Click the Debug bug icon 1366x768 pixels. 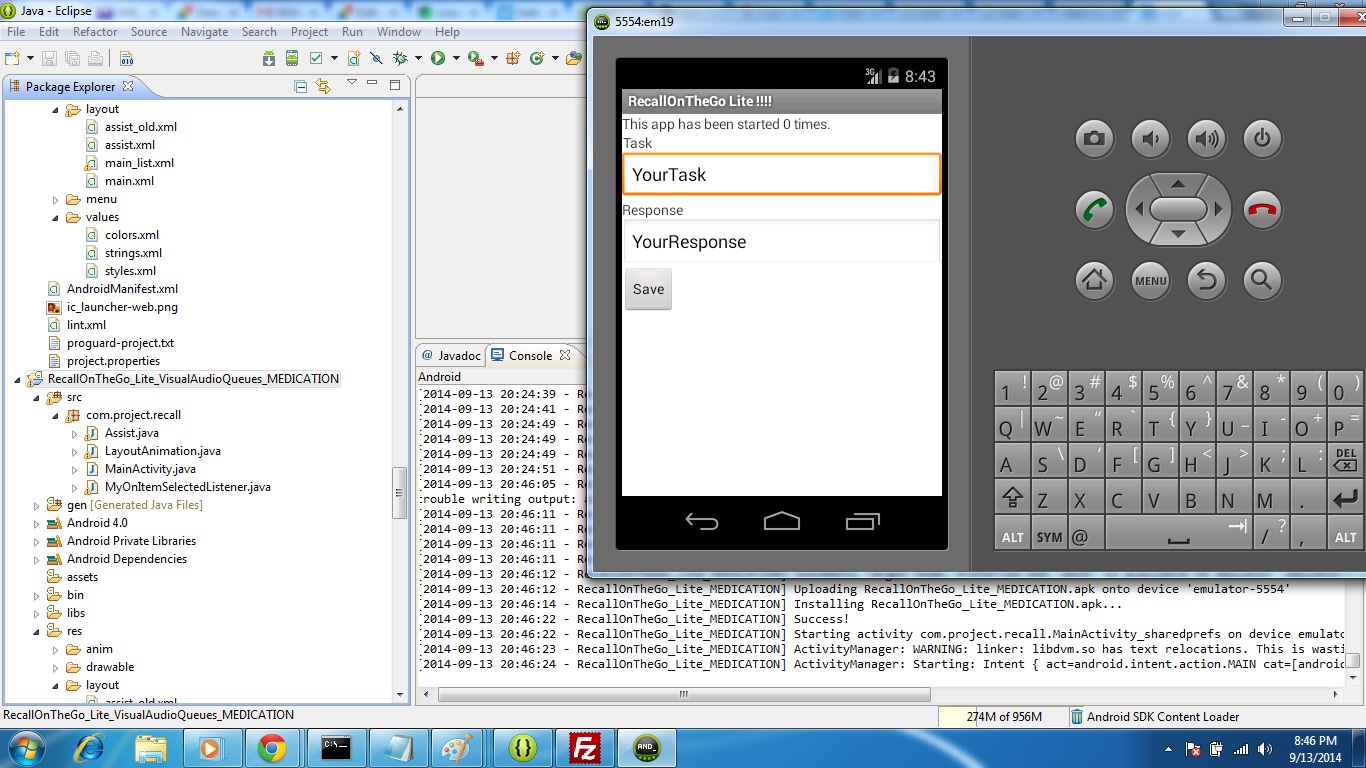[400, 58]
